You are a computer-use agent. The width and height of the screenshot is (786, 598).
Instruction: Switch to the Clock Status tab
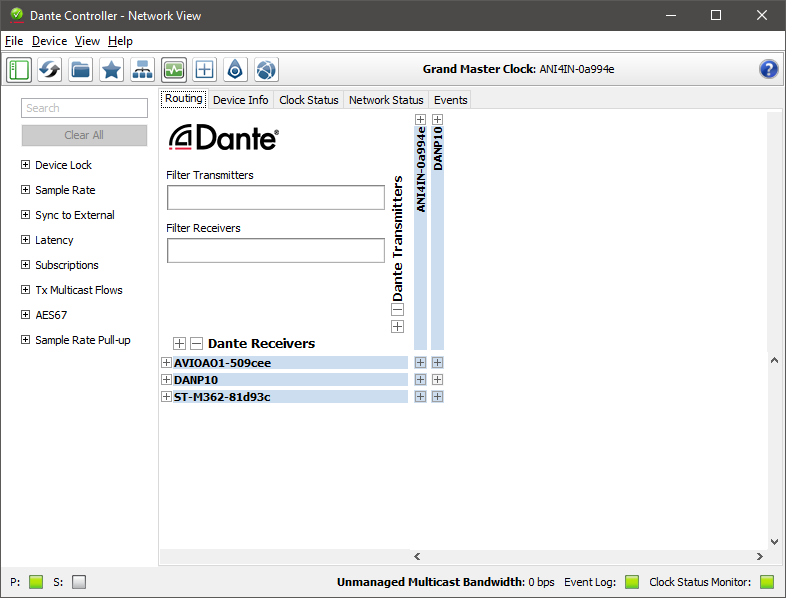click(309, 100)
